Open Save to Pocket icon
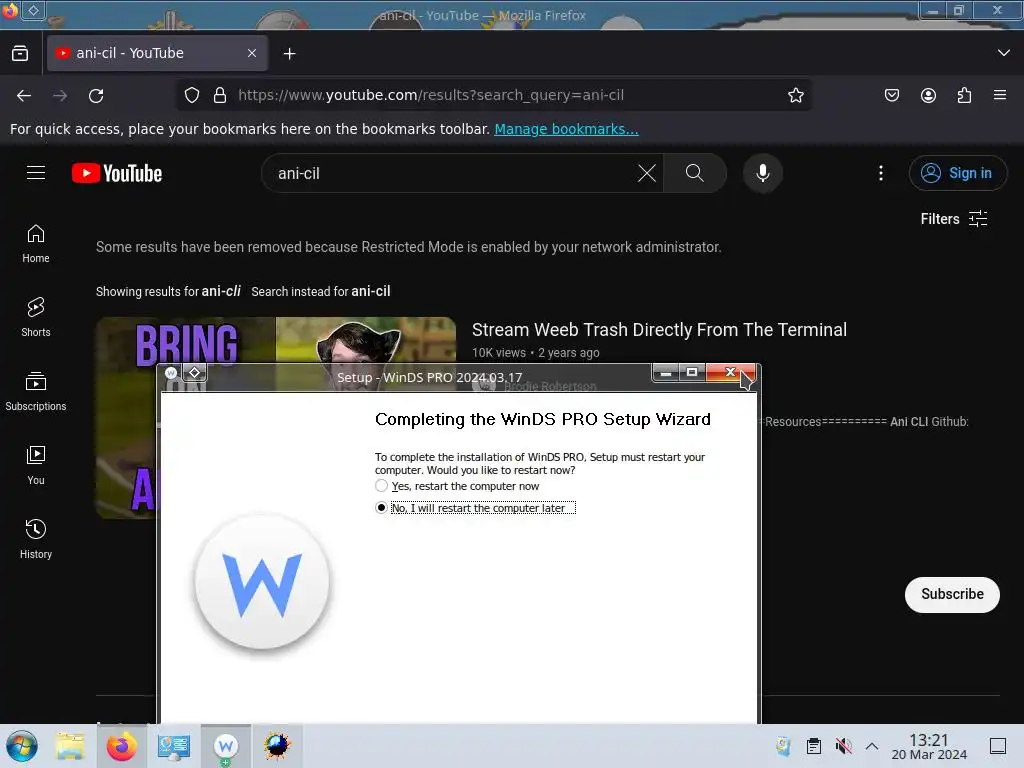The width and height of the screenshot is (1024, 768). pos(892,95)
